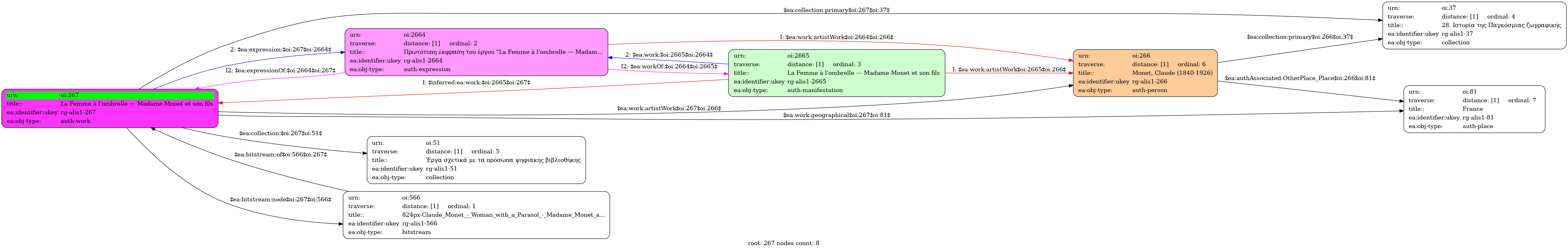This screenshot has height=250, width=1568.
Task: Click urn value oi:81
Action: tap(1471, 92)
